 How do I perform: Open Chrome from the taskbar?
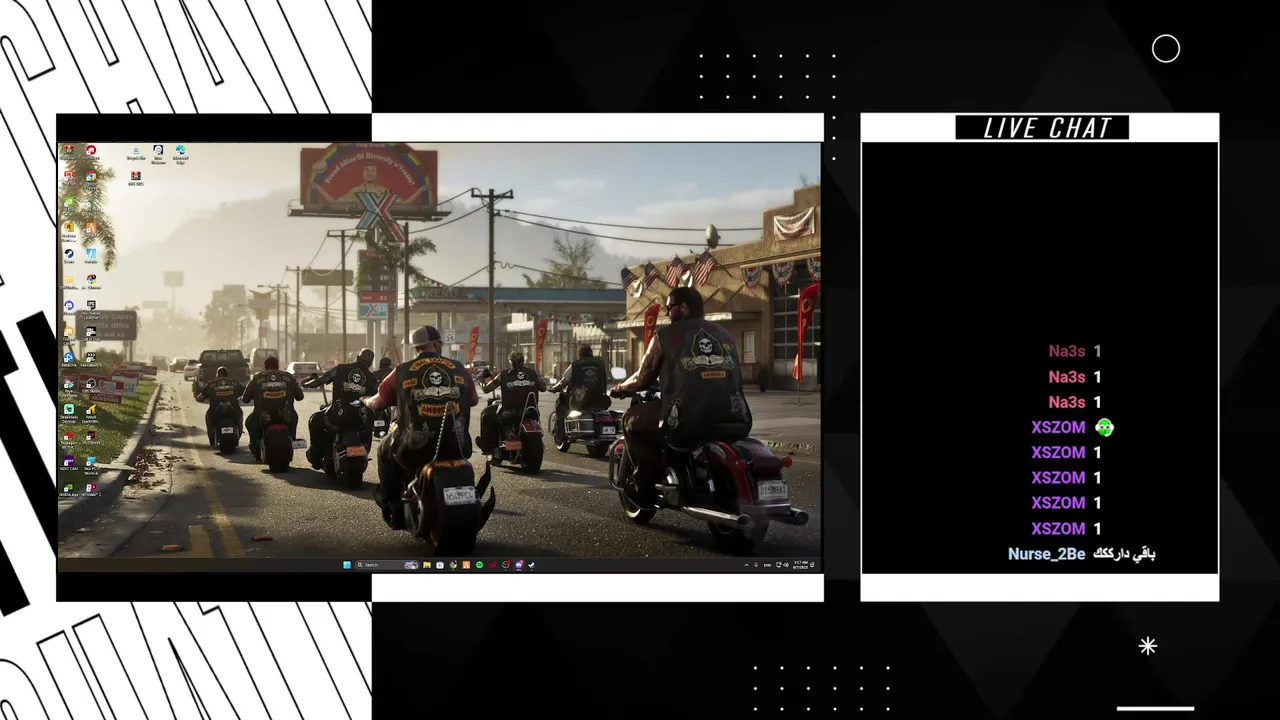[x=453, y=565]
